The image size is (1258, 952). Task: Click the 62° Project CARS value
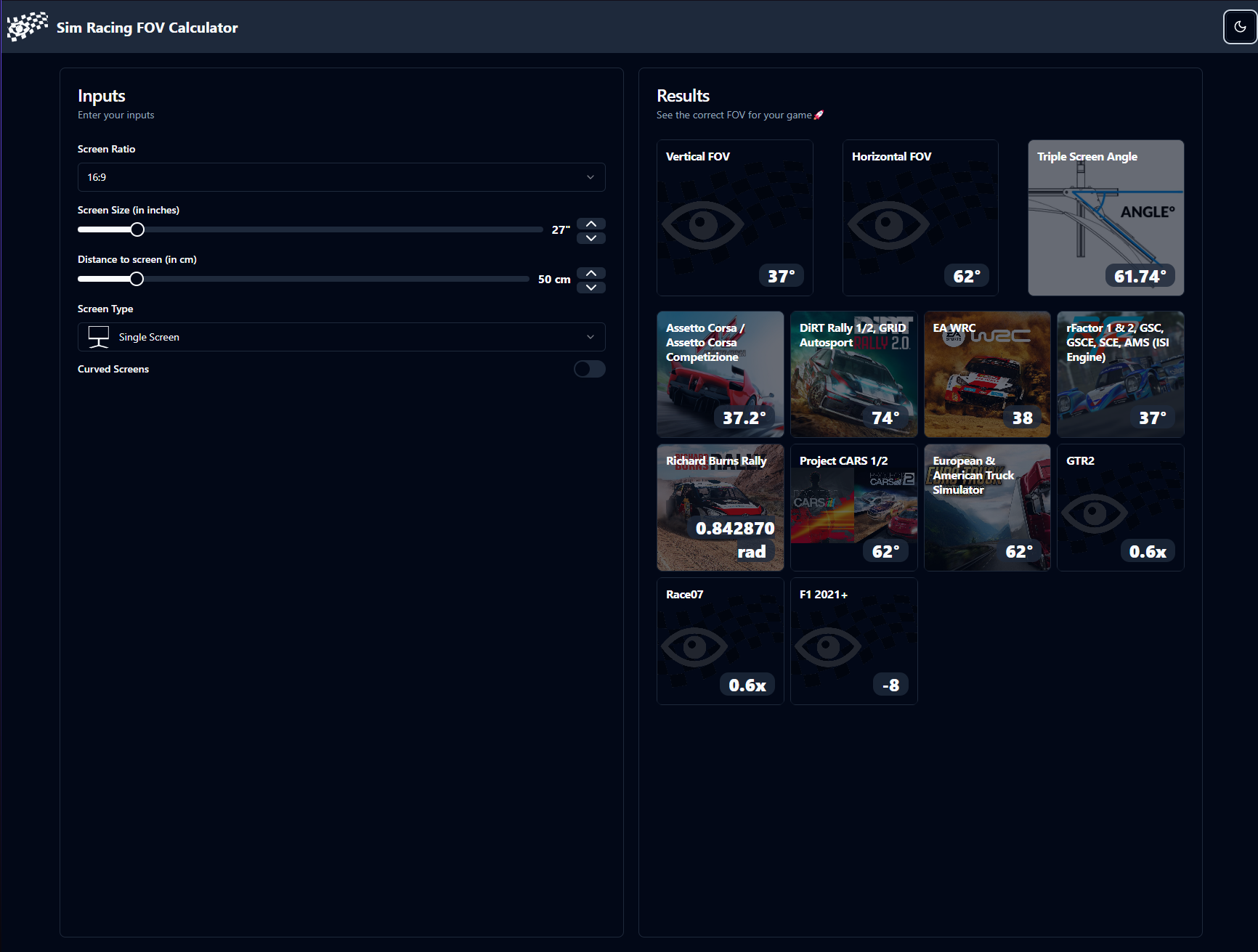coord(886,551)
